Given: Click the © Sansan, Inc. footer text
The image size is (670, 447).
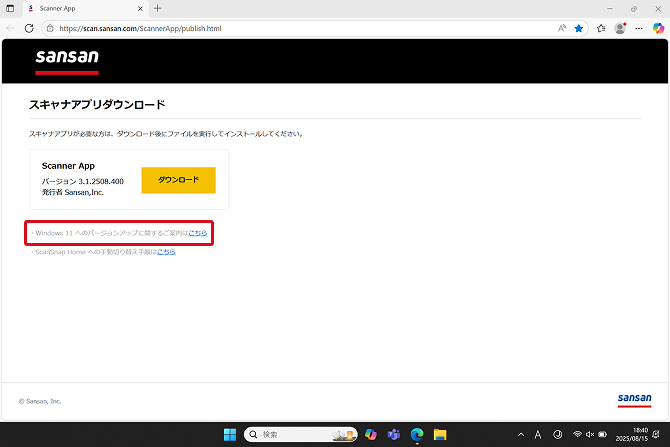Looking at the screenshot, I should click(40, 401).
